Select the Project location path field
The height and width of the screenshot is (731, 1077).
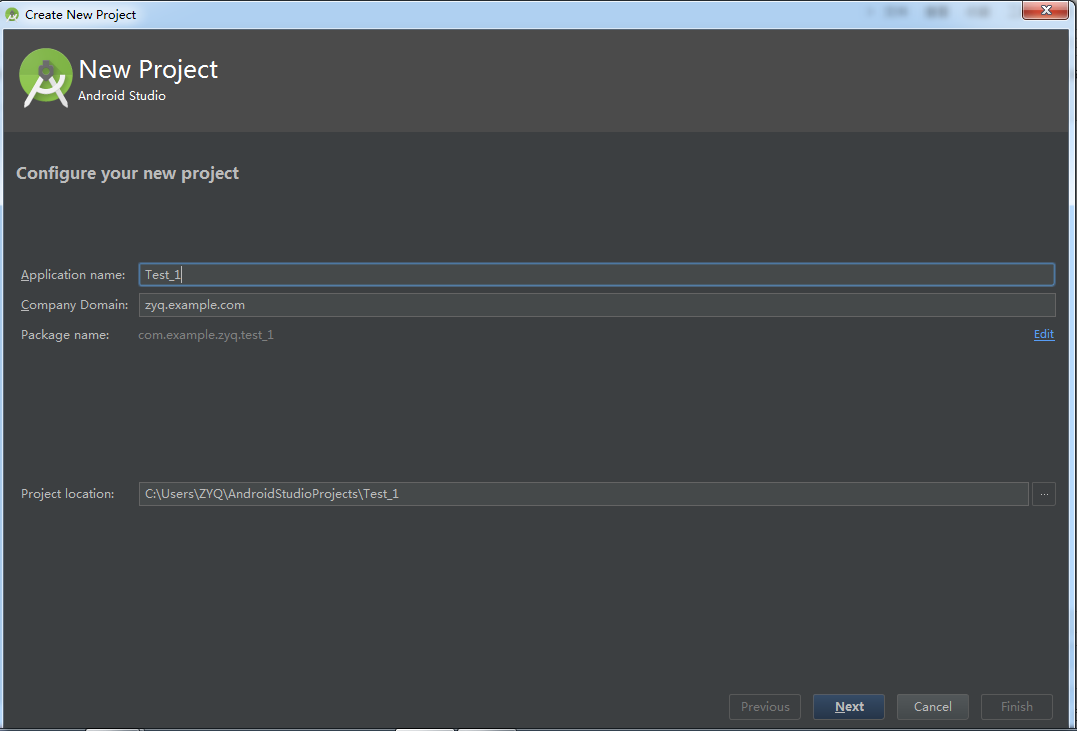pos(583,494)
